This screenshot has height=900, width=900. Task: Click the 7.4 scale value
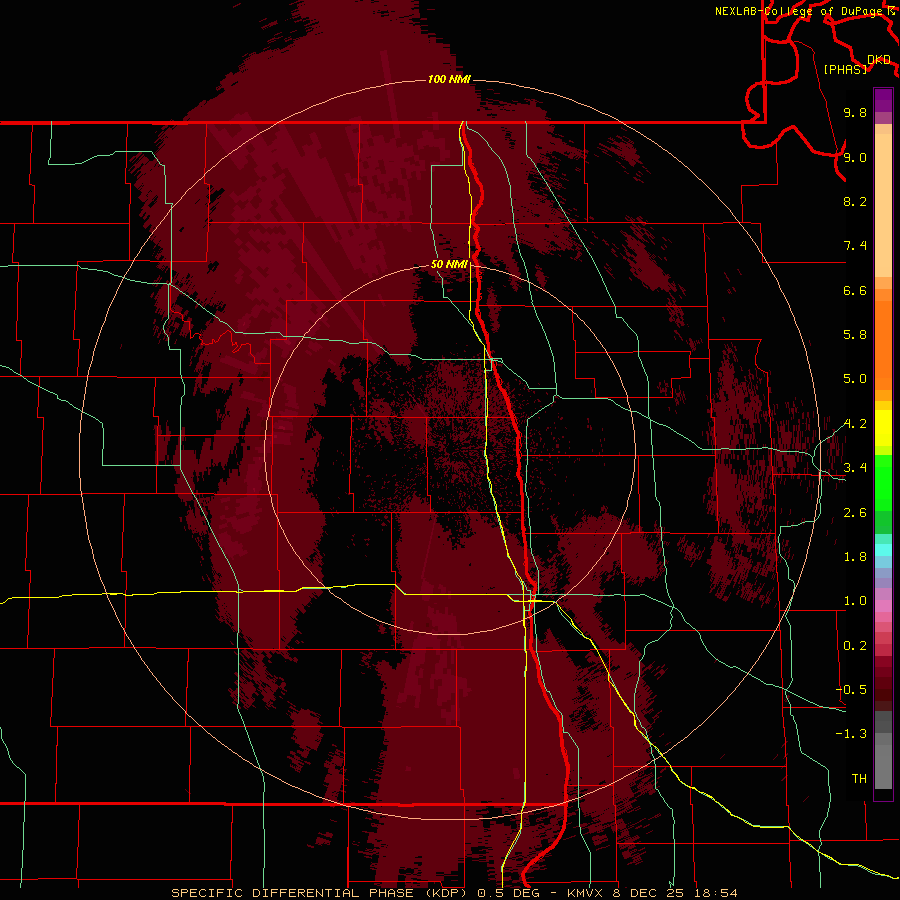[x=855, y=246]
